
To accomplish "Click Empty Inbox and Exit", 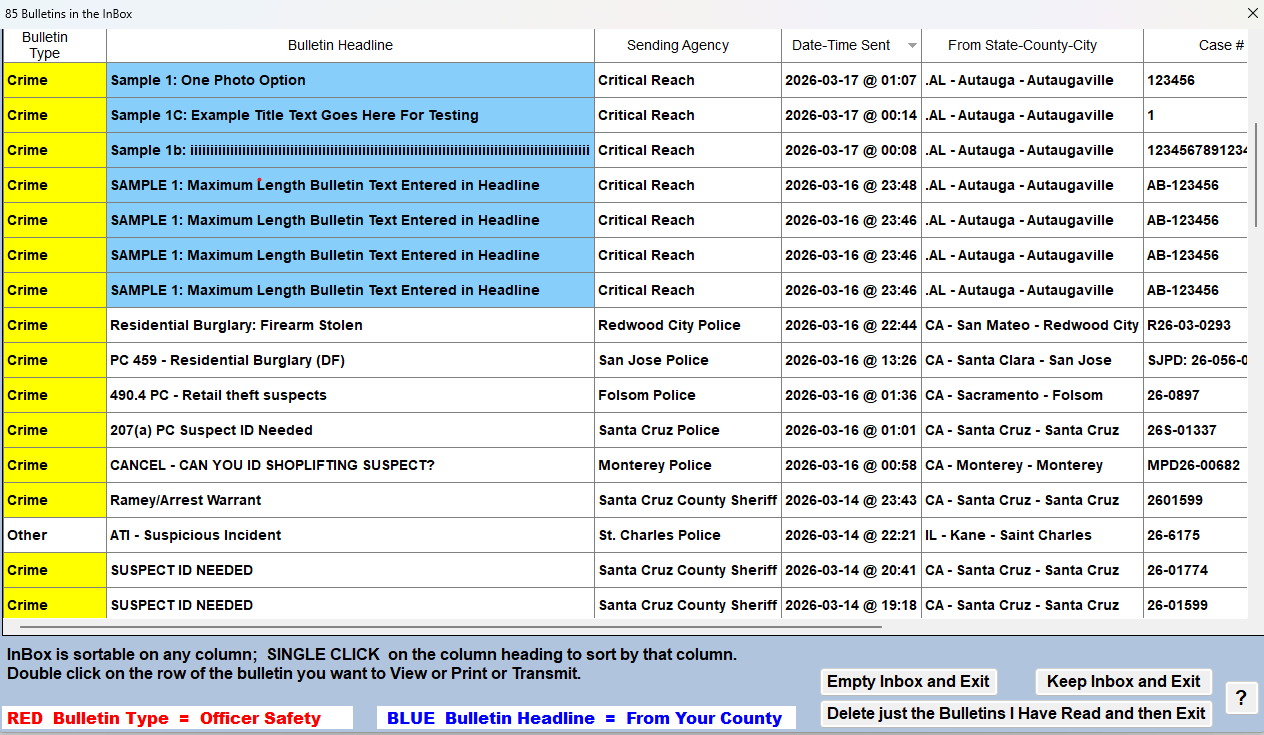I will pyautogui.click(x=908, y=681).
